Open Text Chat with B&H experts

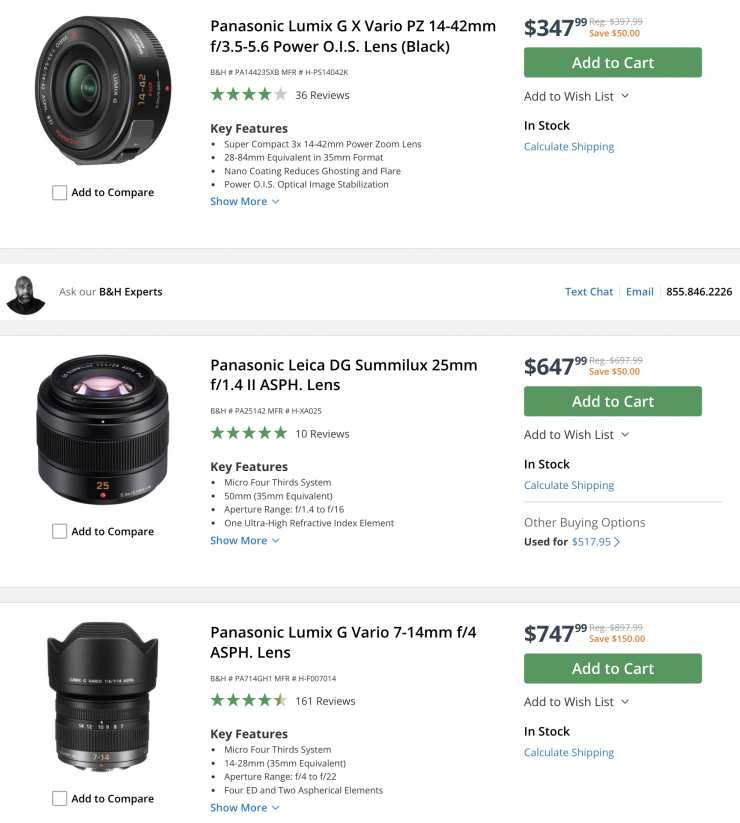pyautogui.click(x=589, y=292)
